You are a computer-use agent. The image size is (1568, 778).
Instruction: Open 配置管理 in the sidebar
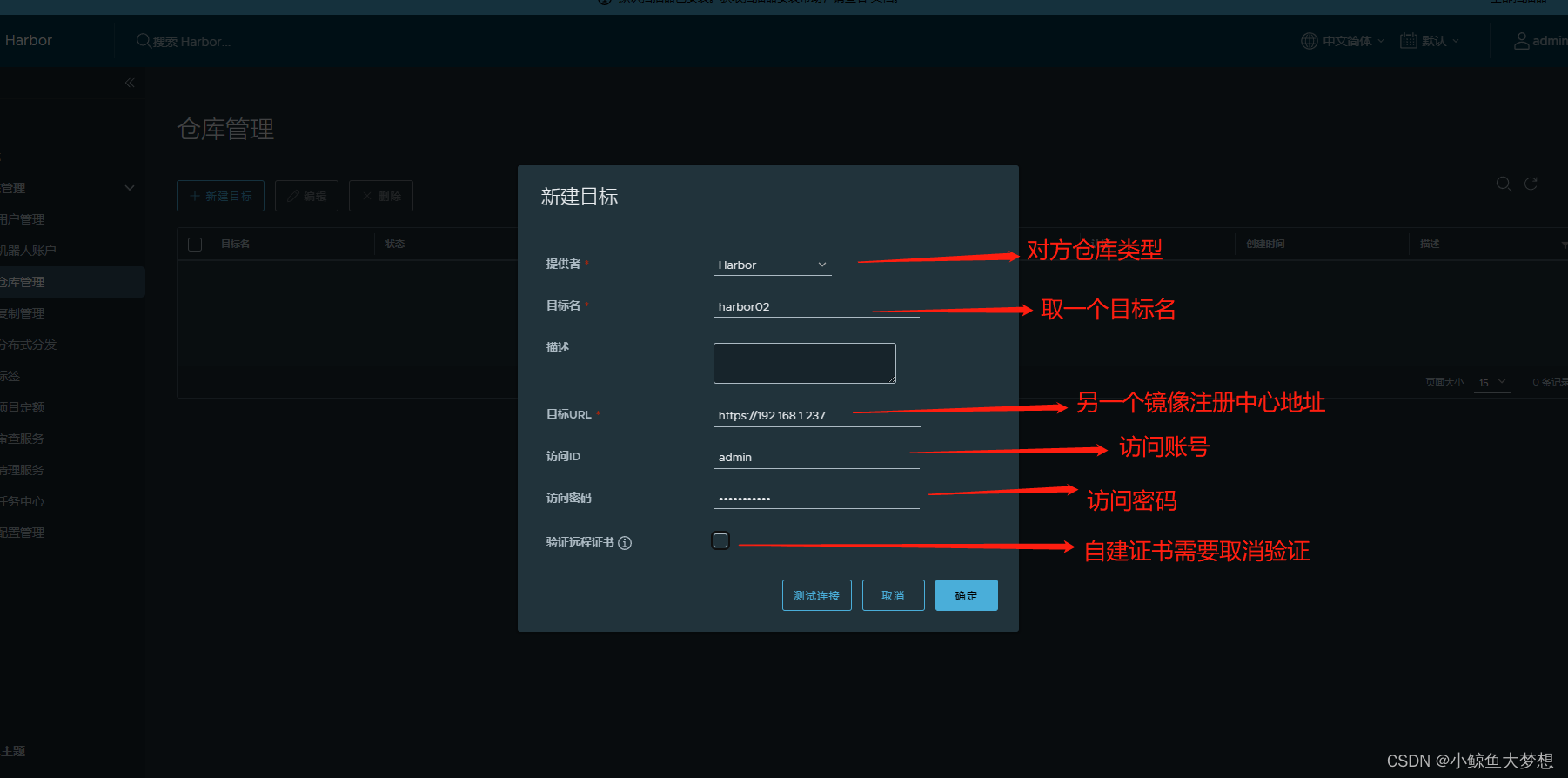click(x=22, y=533)
